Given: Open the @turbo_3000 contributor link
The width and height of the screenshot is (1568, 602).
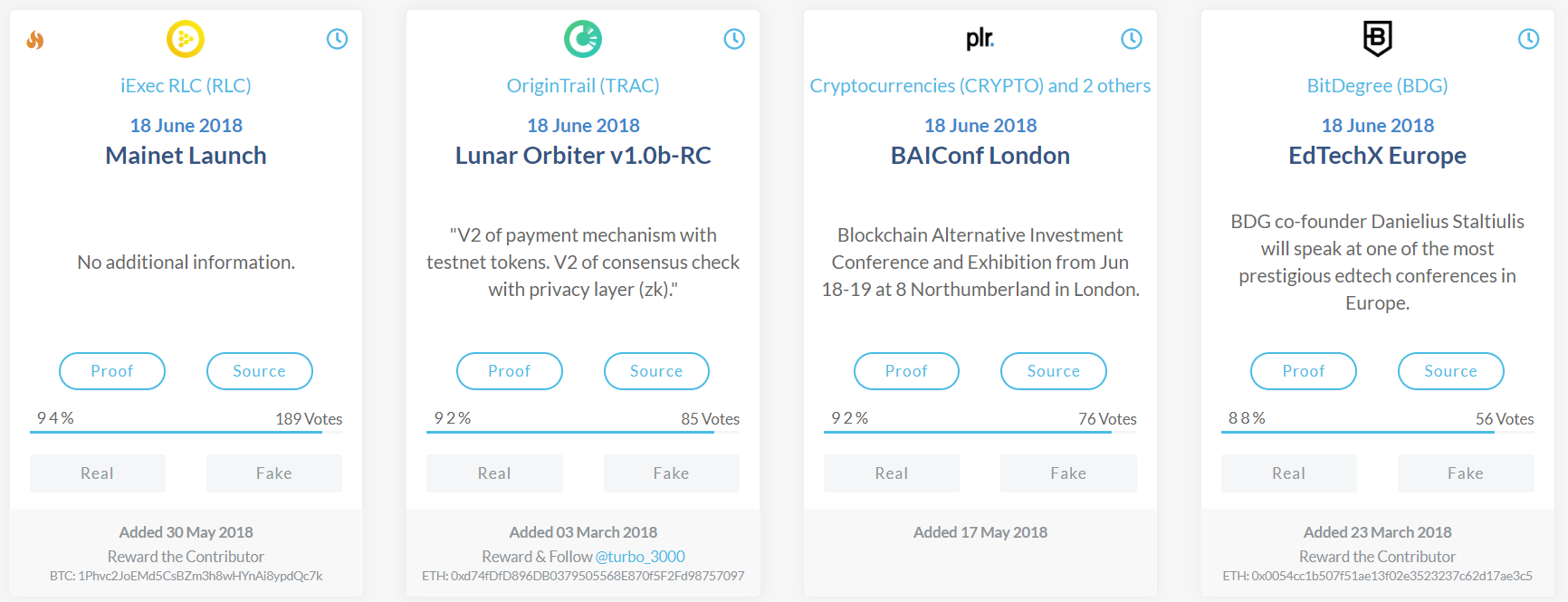Looking at the screenshot, I should click(640, 557).
